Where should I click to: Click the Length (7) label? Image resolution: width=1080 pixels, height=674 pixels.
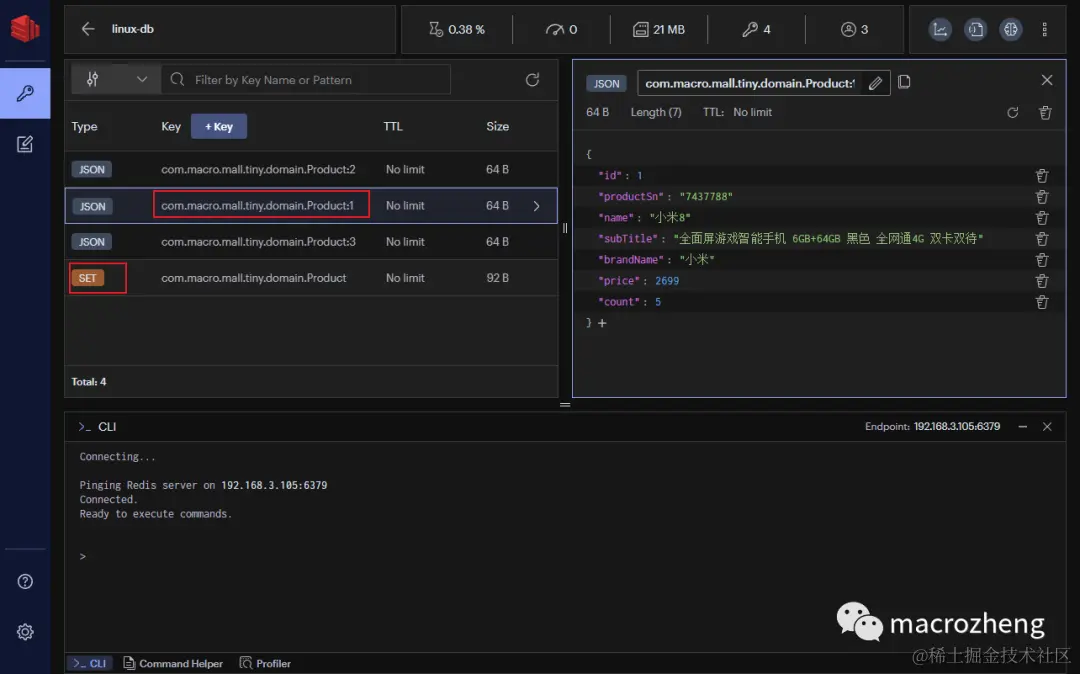[656, 112]
